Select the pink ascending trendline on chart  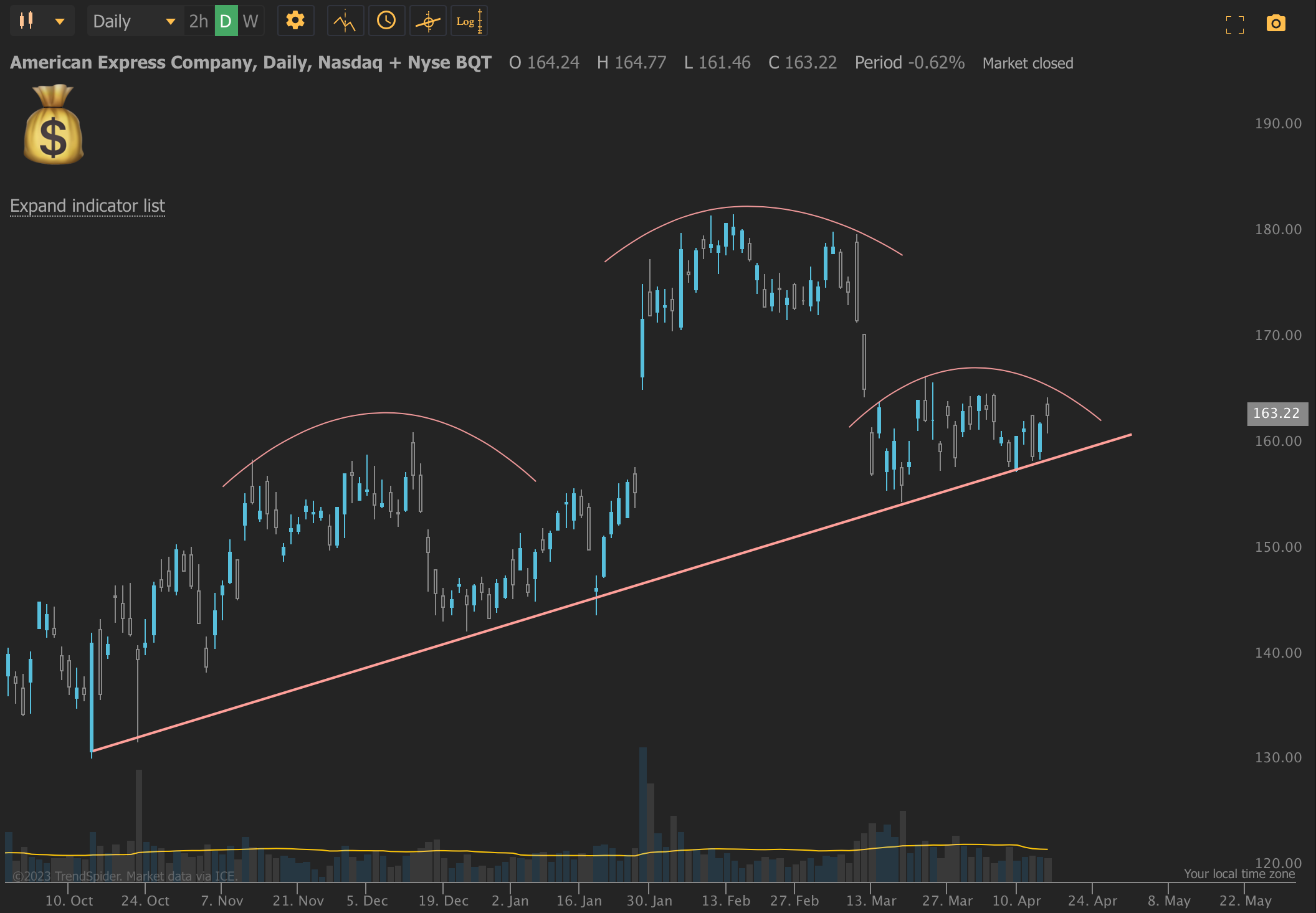(x=611, y=592)
